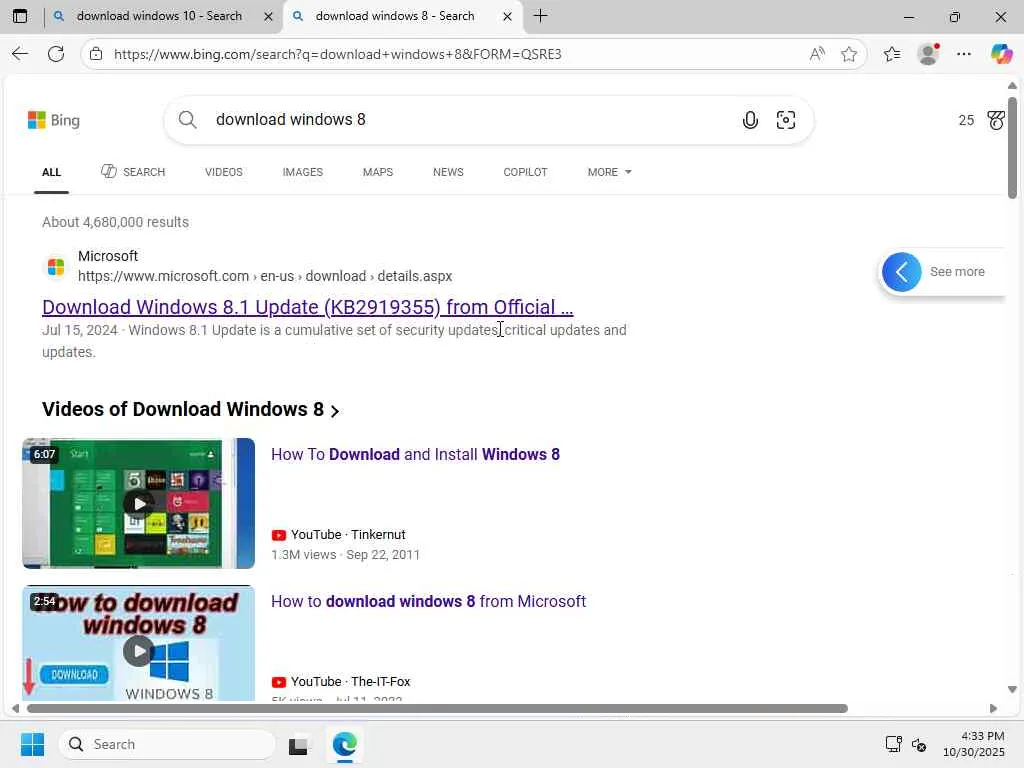Open Task View on the taskbar
Screen dimensions: 1024x768
click(298, 745)
